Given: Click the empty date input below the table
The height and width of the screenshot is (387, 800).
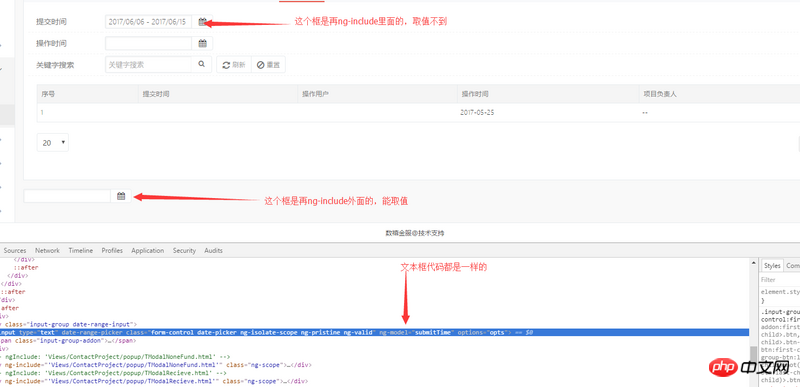Looking at the screenshot, I should [67, 196].
